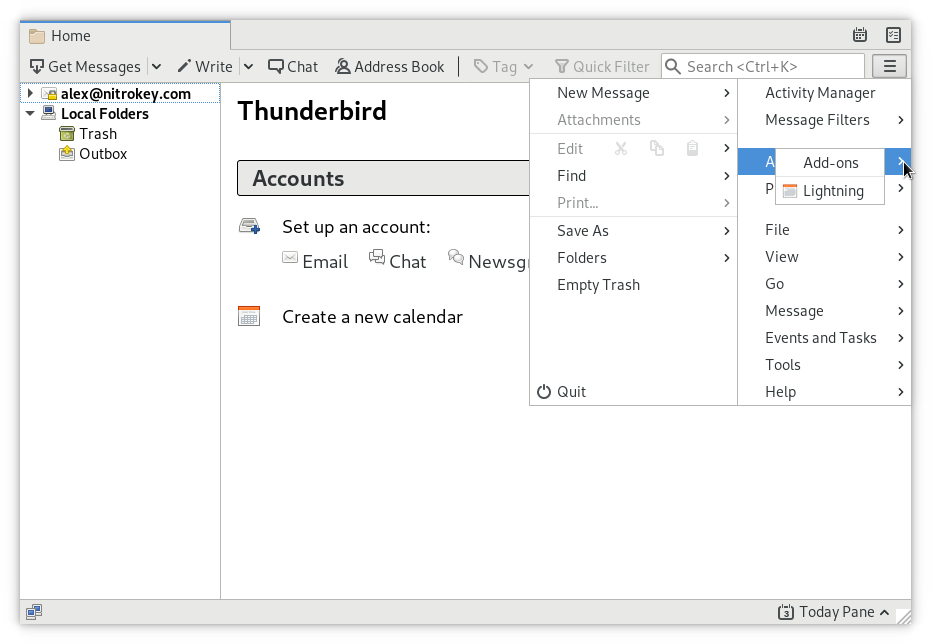Click the Newsgroups setup icon
The width and height of the screenshot is (932, 644).
pos(456,256)
